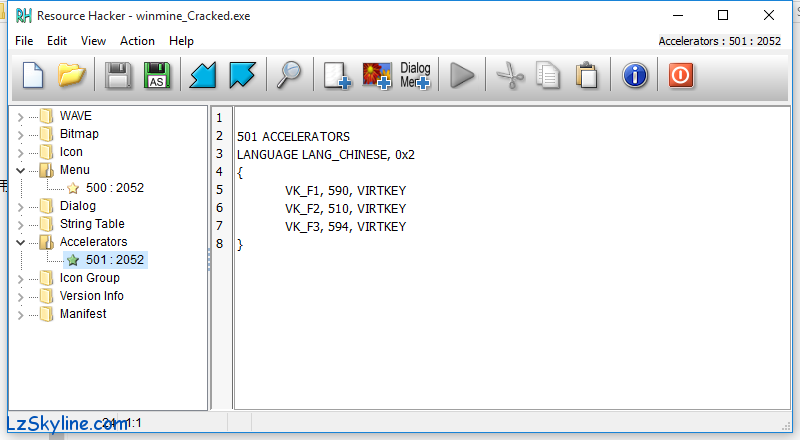Click the VK_F2 line in script editor

(345, 208)
